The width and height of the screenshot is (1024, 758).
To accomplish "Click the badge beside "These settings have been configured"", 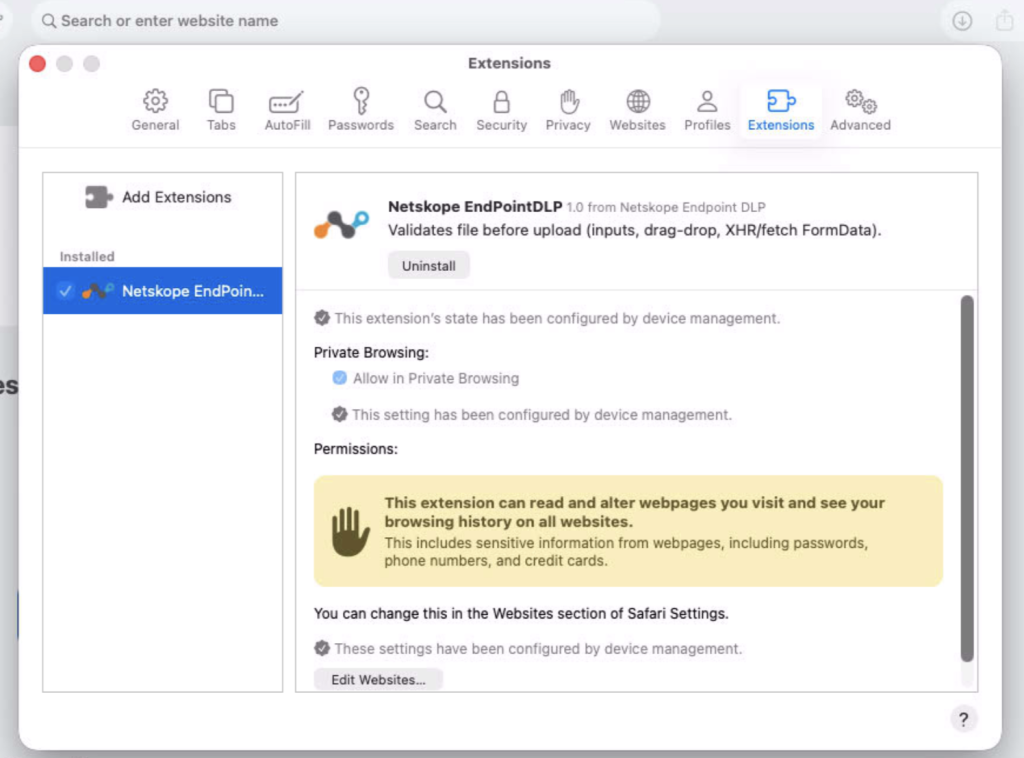I will [x=322, y=648].
